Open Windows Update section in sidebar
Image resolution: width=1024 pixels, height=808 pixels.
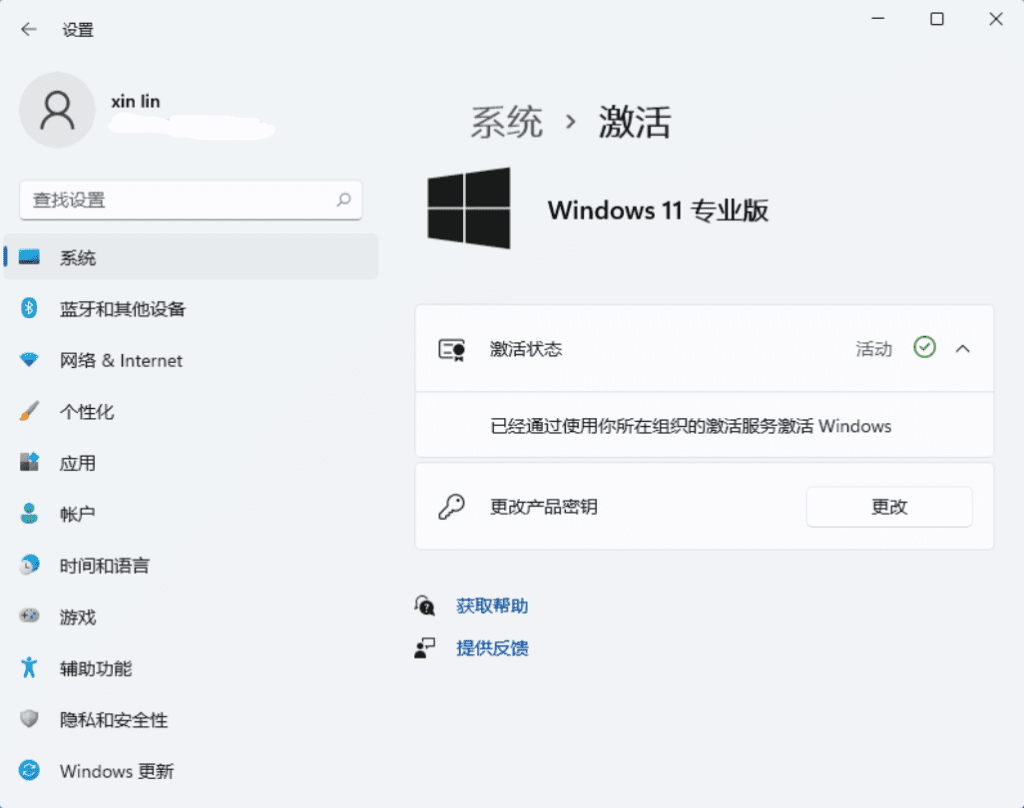[116, 771]
